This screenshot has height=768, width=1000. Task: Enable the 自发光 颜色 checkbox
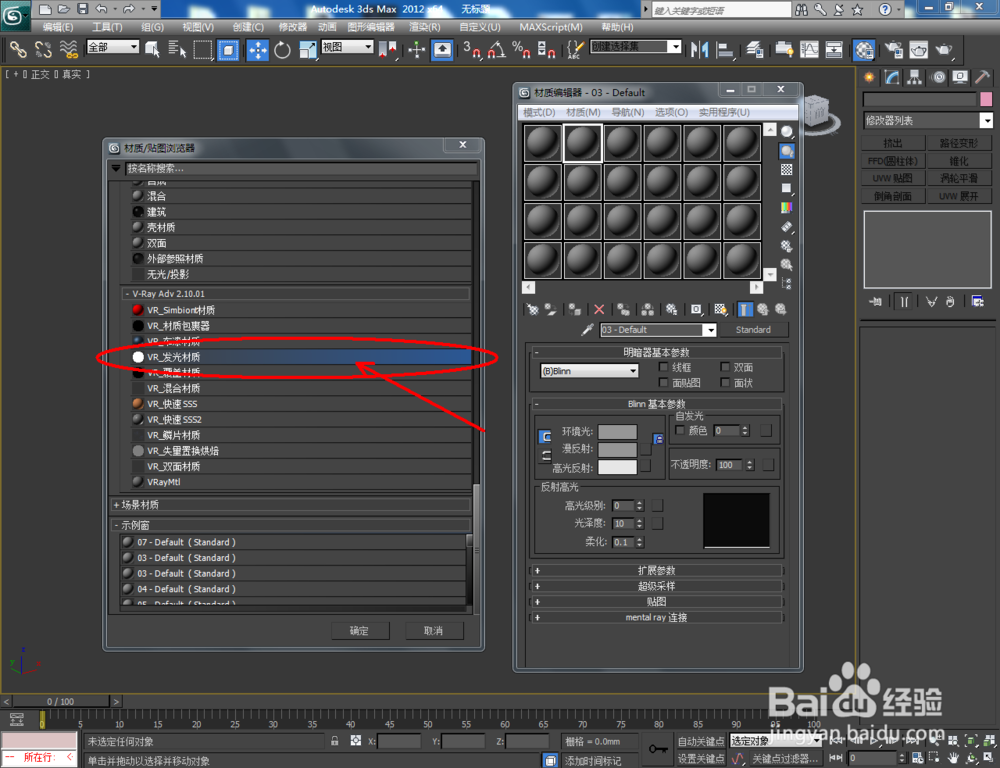680,431
